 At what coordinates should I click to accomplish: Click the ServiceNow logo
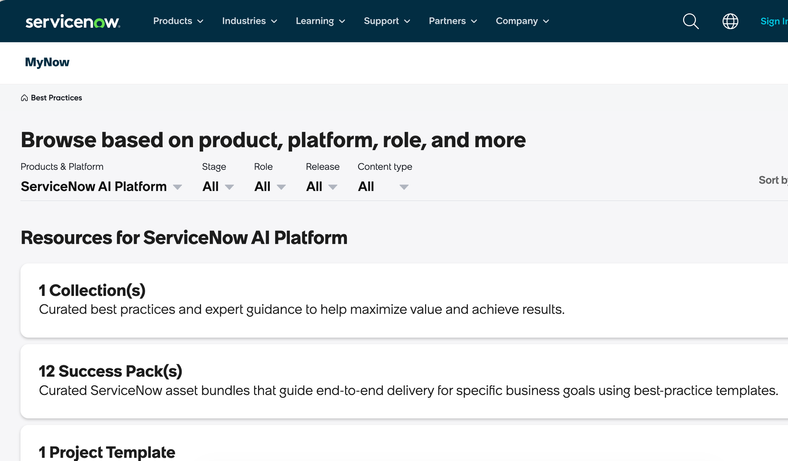[x=72, y=22]
